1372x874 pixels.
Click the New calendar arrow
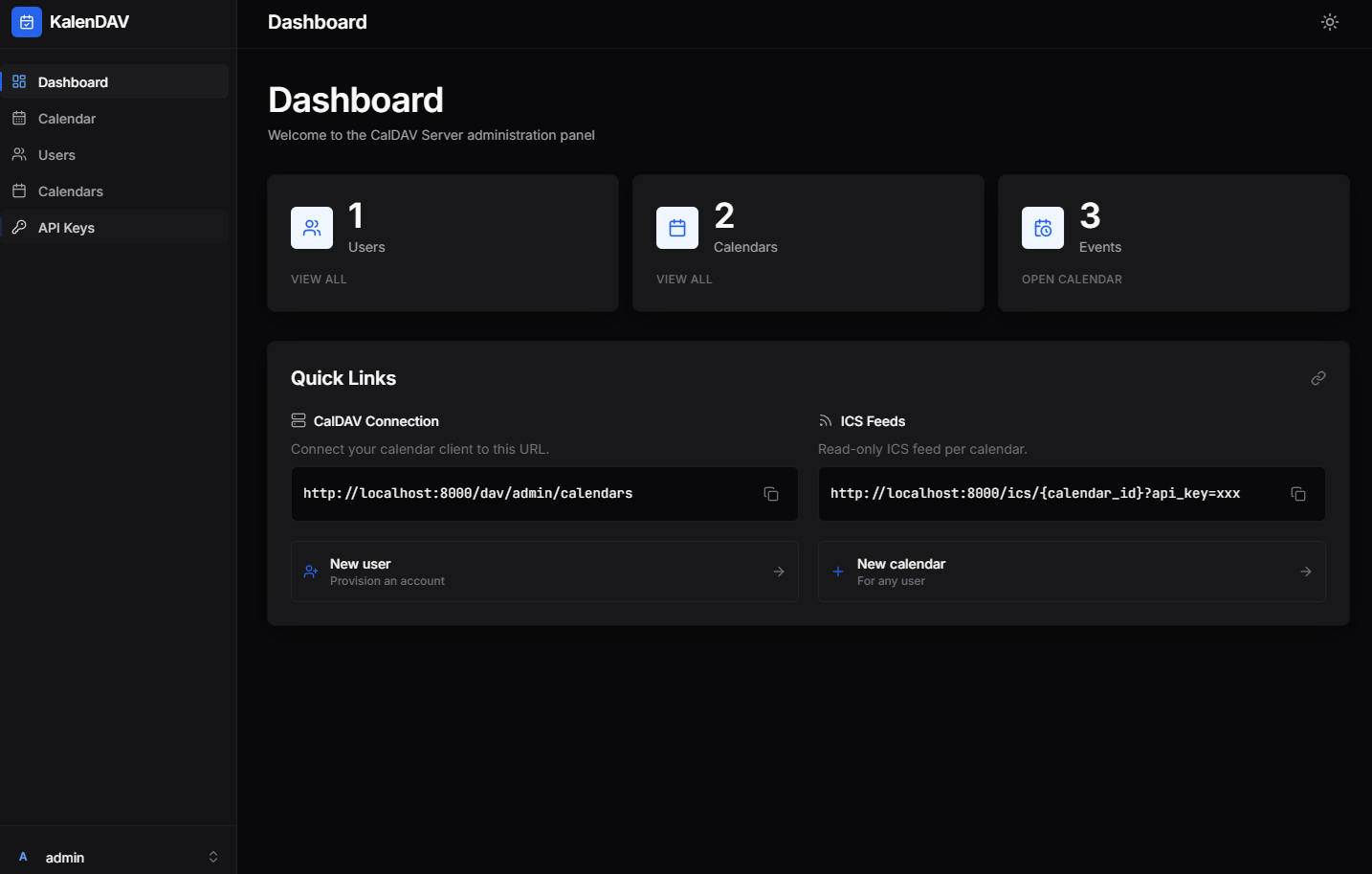1306,571
